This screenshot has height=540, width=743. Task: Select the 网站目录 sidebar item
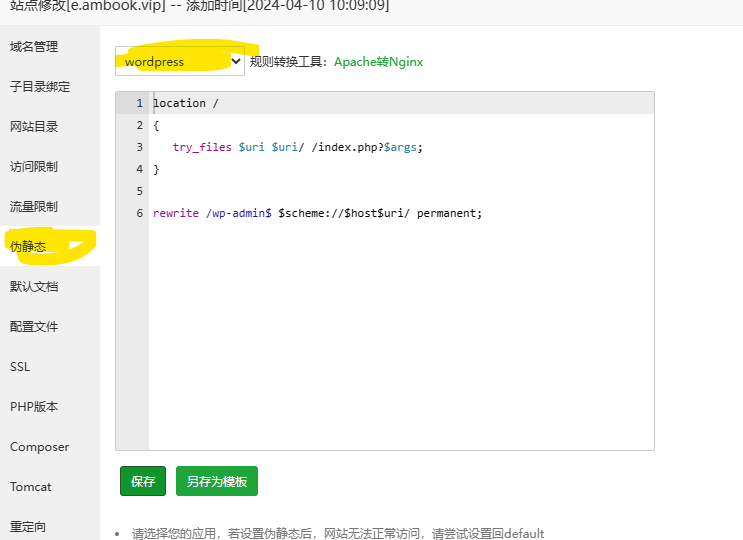(x=34, y=127)
